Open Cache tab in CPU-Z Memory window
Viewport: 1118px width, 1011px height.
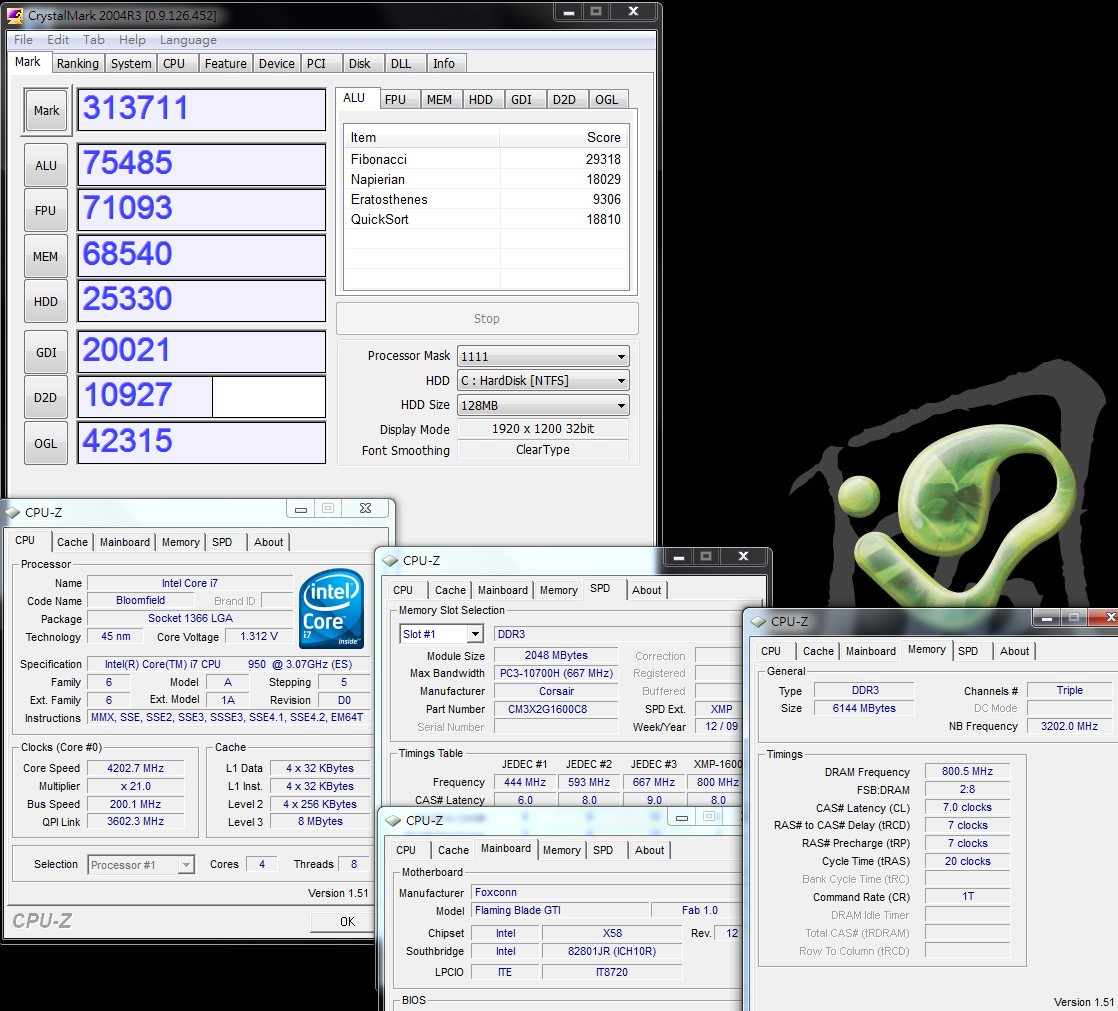(818, 651)
